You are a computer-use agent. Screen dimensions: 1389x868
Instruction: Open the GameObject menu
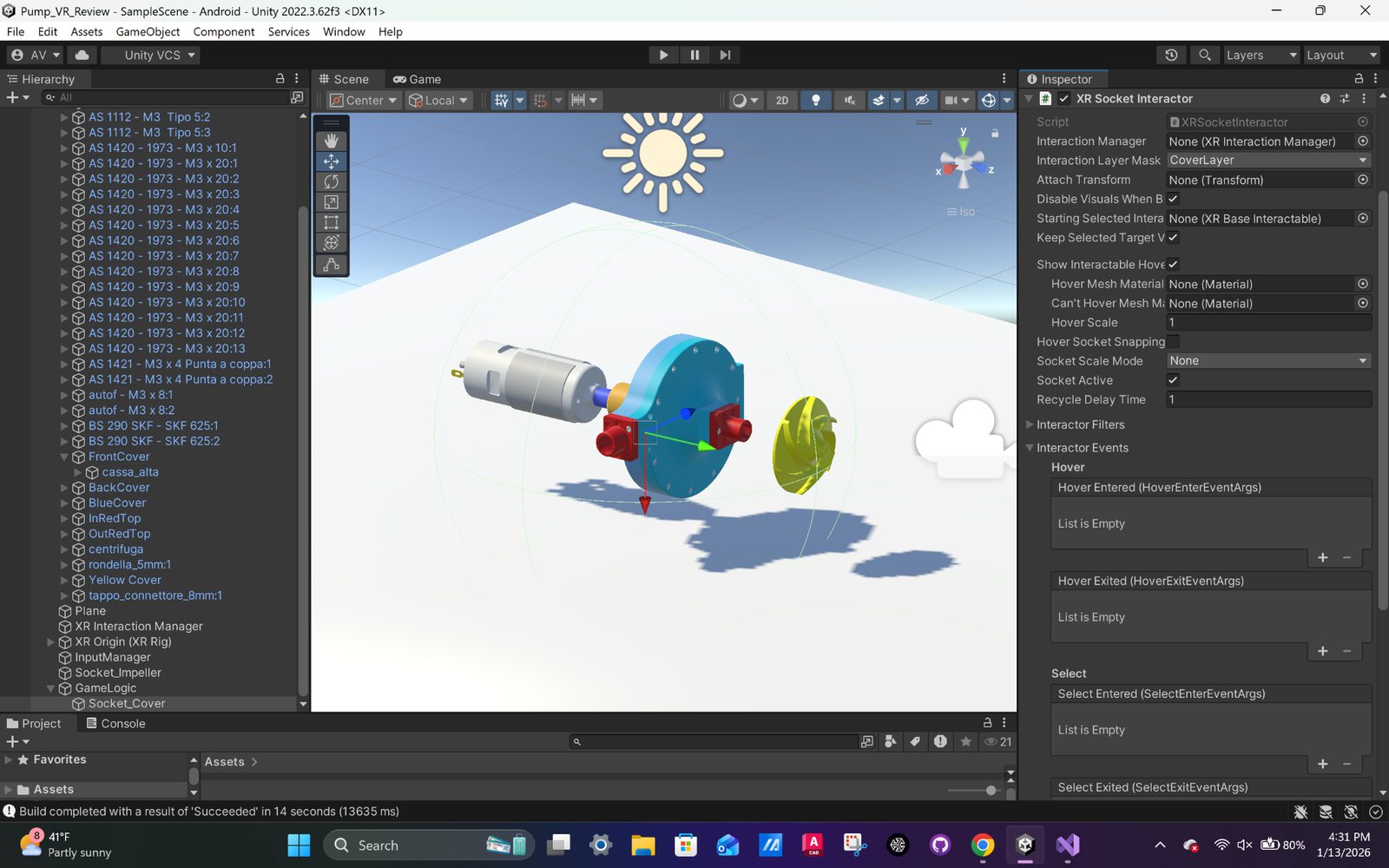pos(148,31)
